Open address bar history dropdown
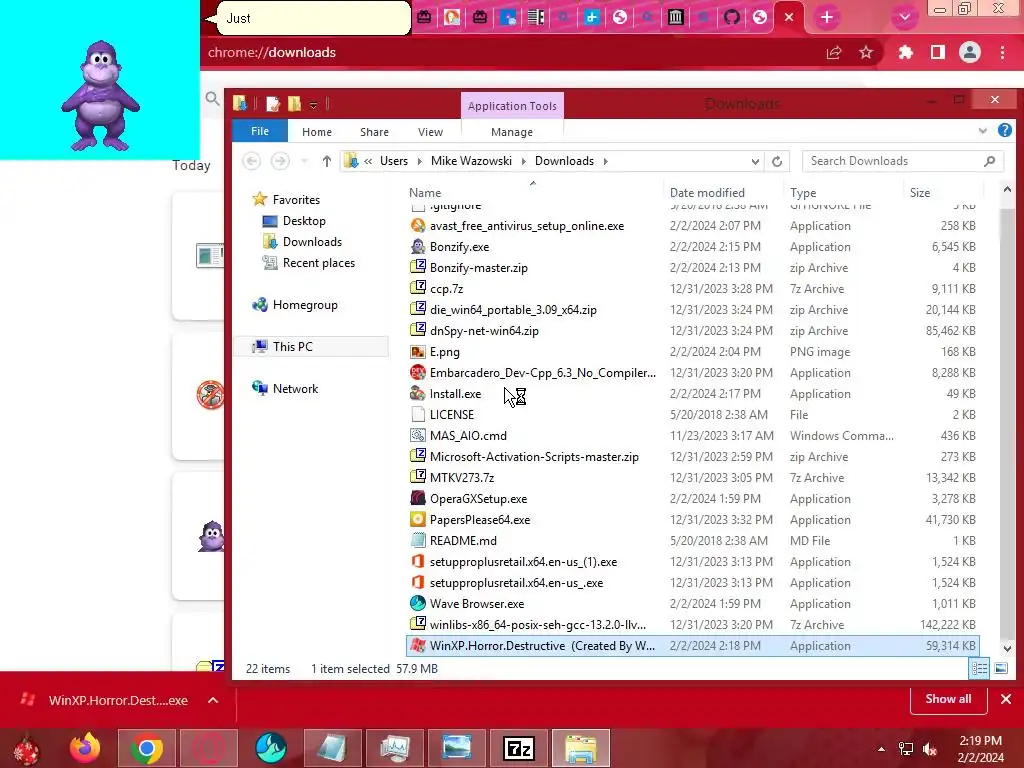This screenshot has width=1024, height=768. click(756, 161)
